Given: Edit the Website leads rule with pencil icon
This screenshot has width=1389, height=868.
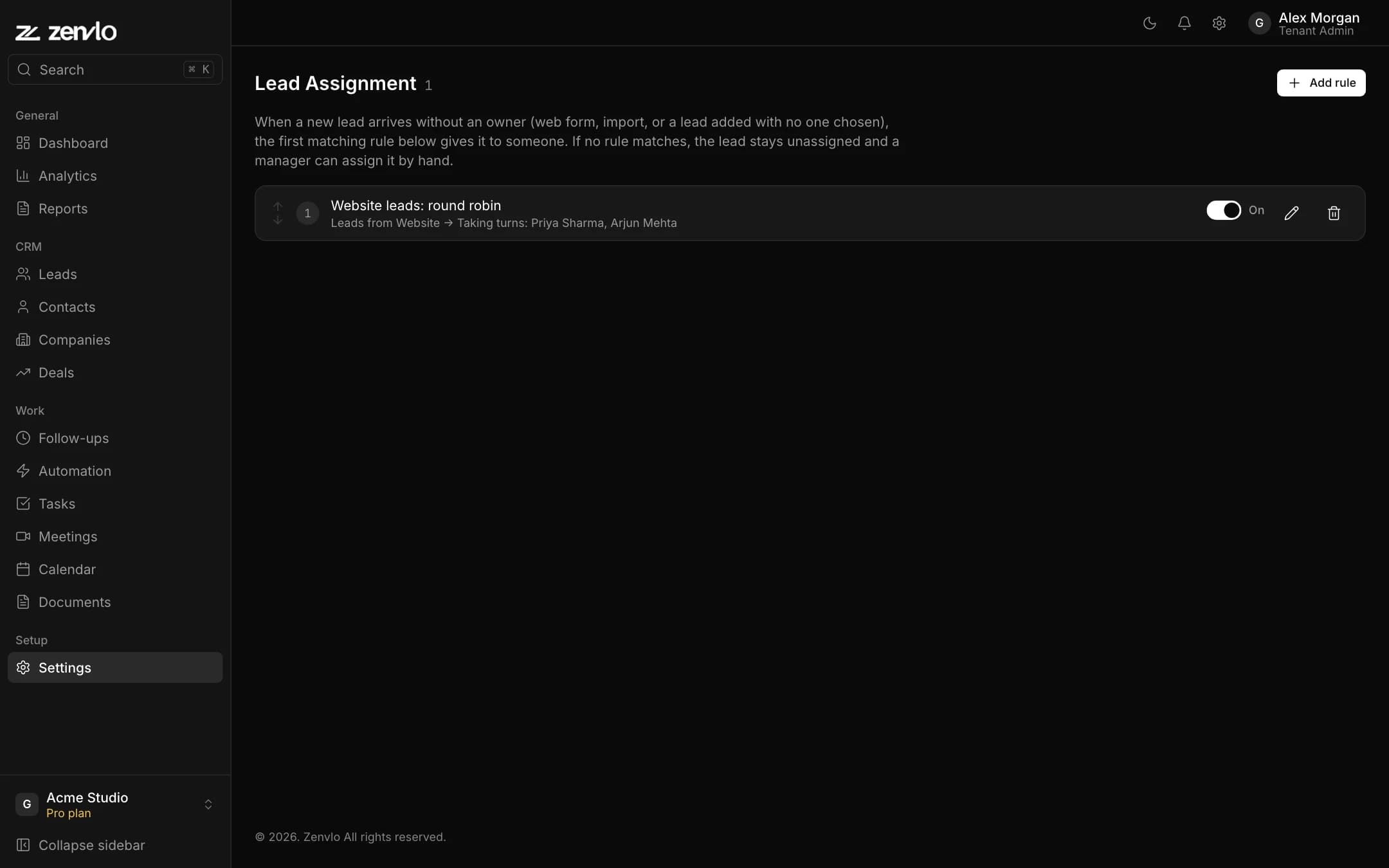Looking at the screenshot, I should 1291,213.
